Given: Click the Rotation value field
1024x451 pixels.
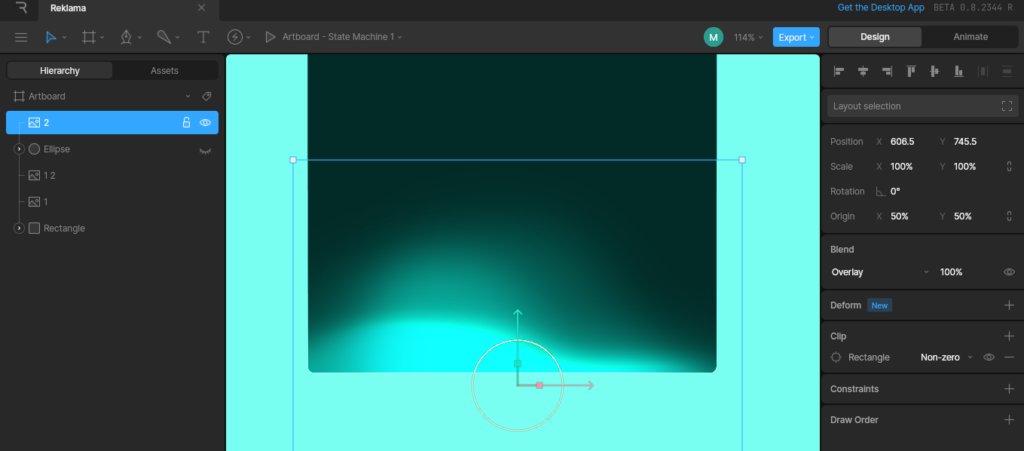Looking at the screenshot, I should coord(895,191).
